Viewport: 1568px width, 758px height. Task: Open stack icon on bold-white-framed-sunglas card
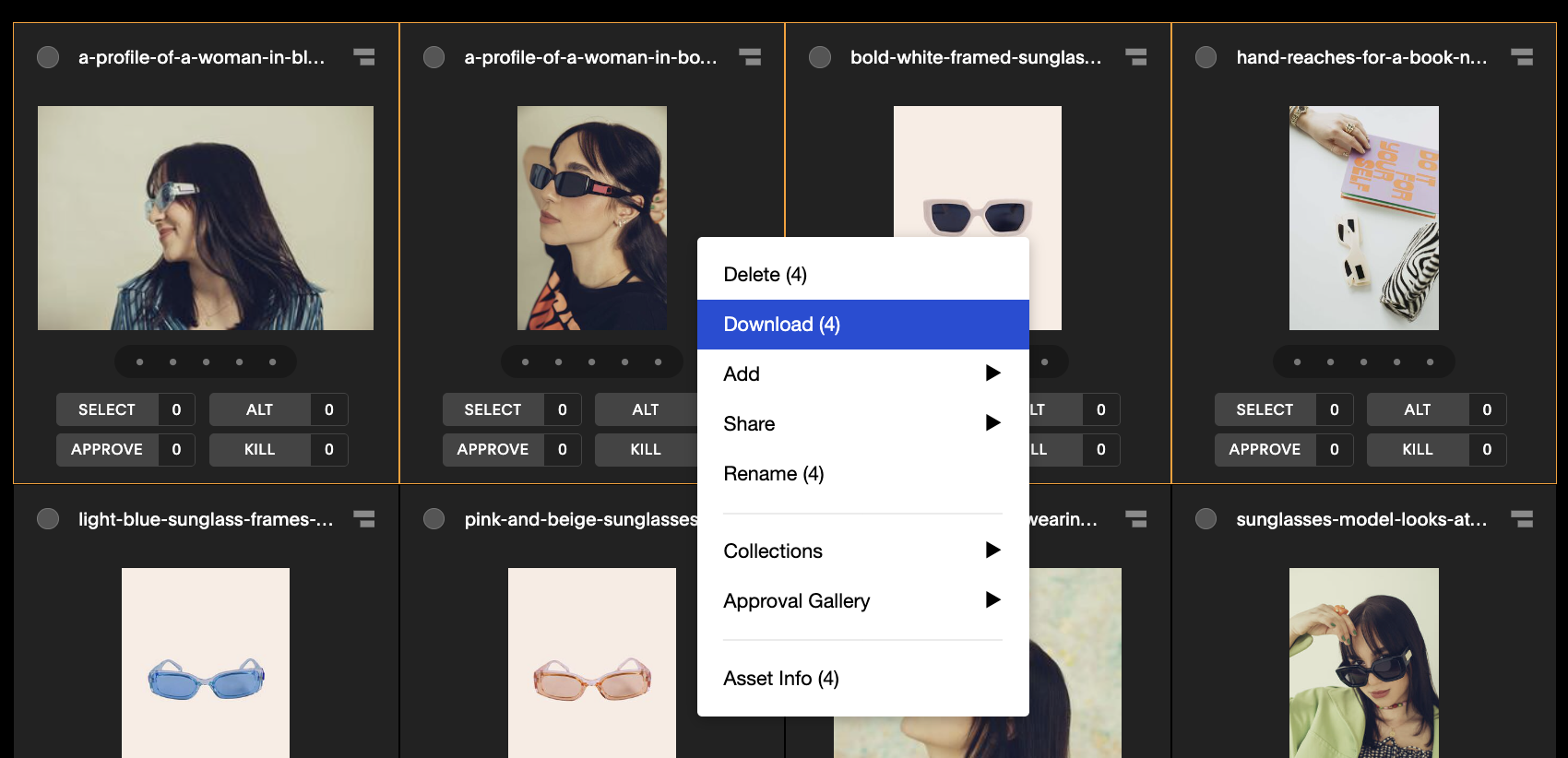(1136, 57)
